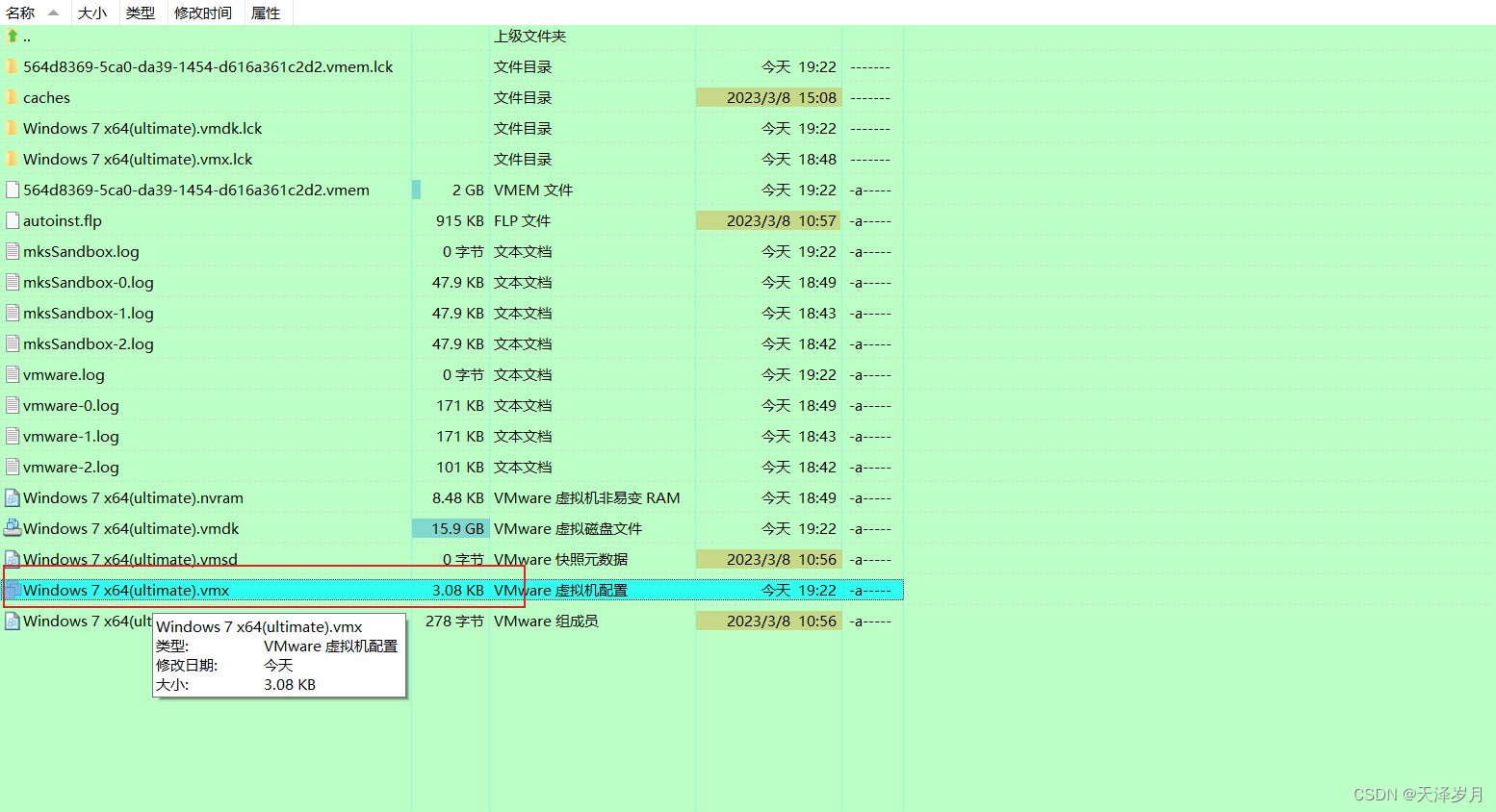Select the vmware-0.log file name
The height and width of the screenshot is (812, 1496).
click(71, 405)
